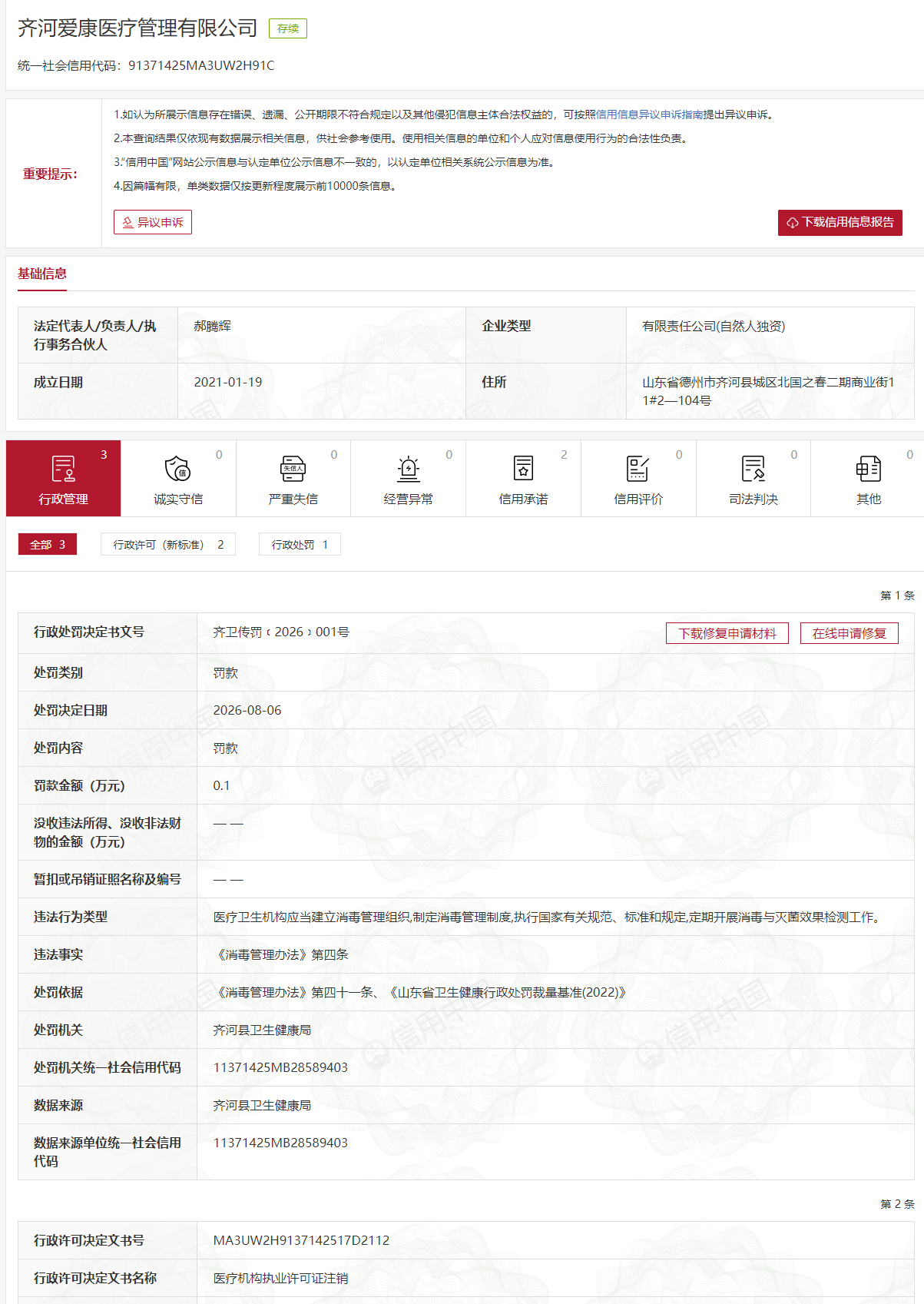Click 在线申请修复 button
The width and height of the screenshot is (924, 1304).
849,633
